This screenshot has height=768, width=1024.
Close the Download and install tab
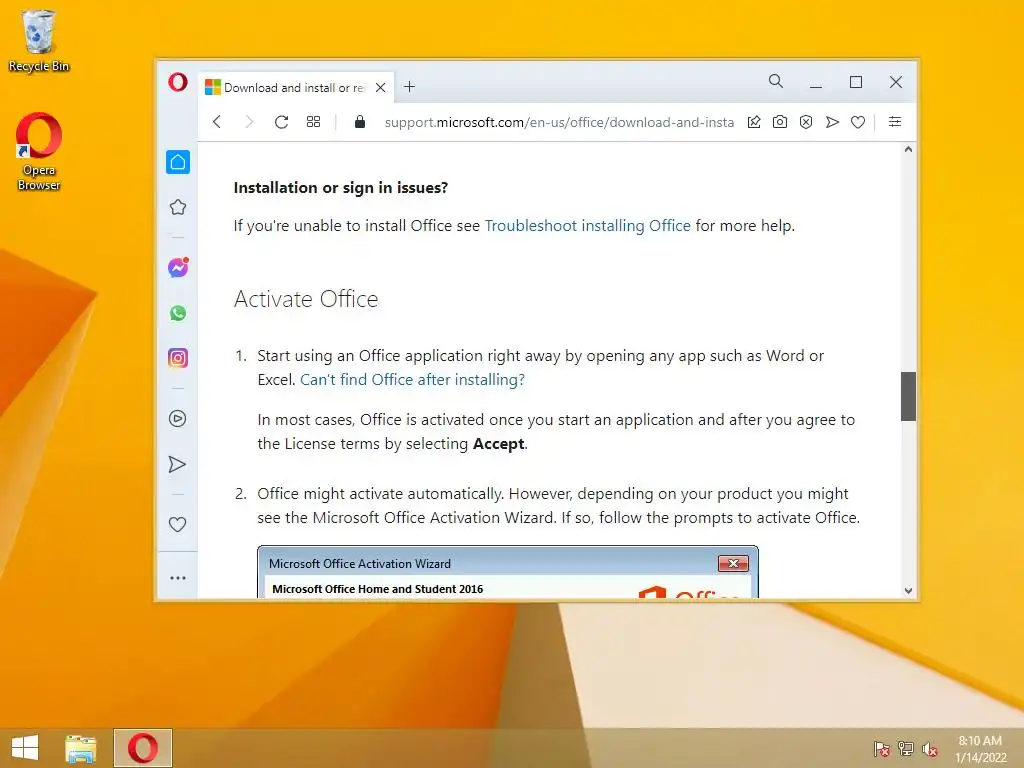pyautogui.click(x=381, y=88)
